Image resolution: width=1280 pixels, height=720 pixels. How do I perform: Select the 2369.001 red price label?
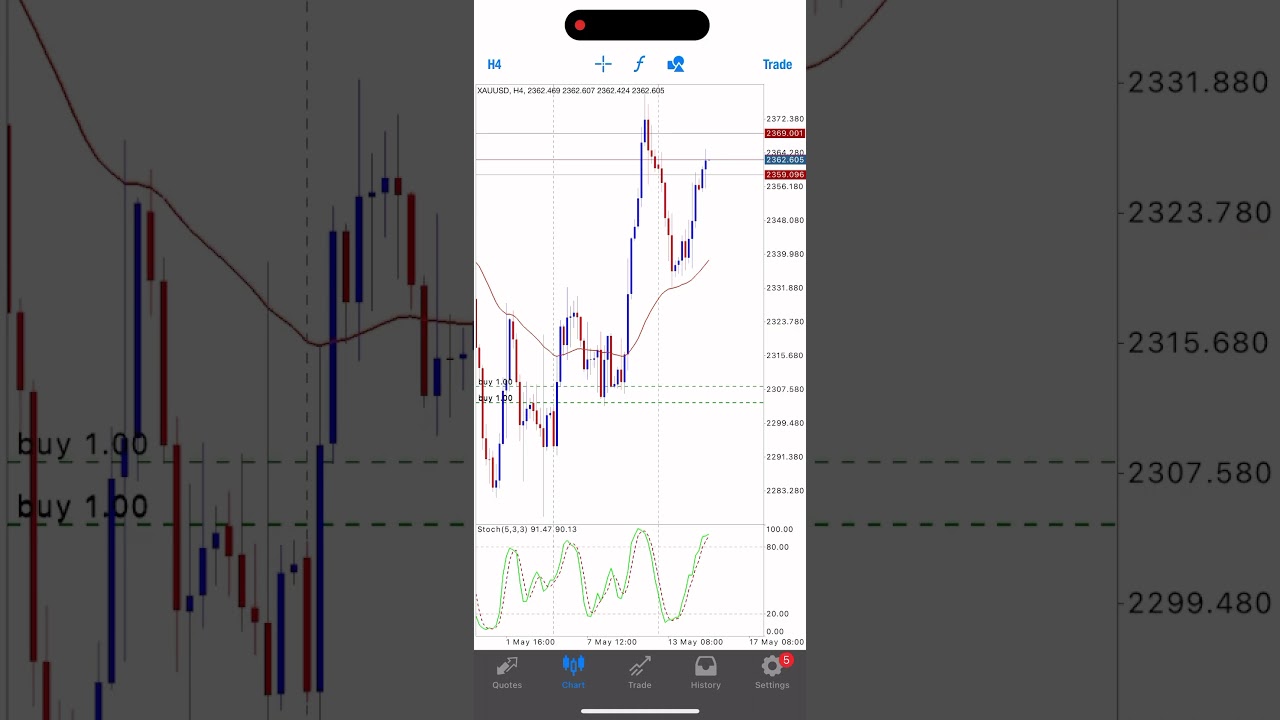pyautogui.click(x=785, y=133)
